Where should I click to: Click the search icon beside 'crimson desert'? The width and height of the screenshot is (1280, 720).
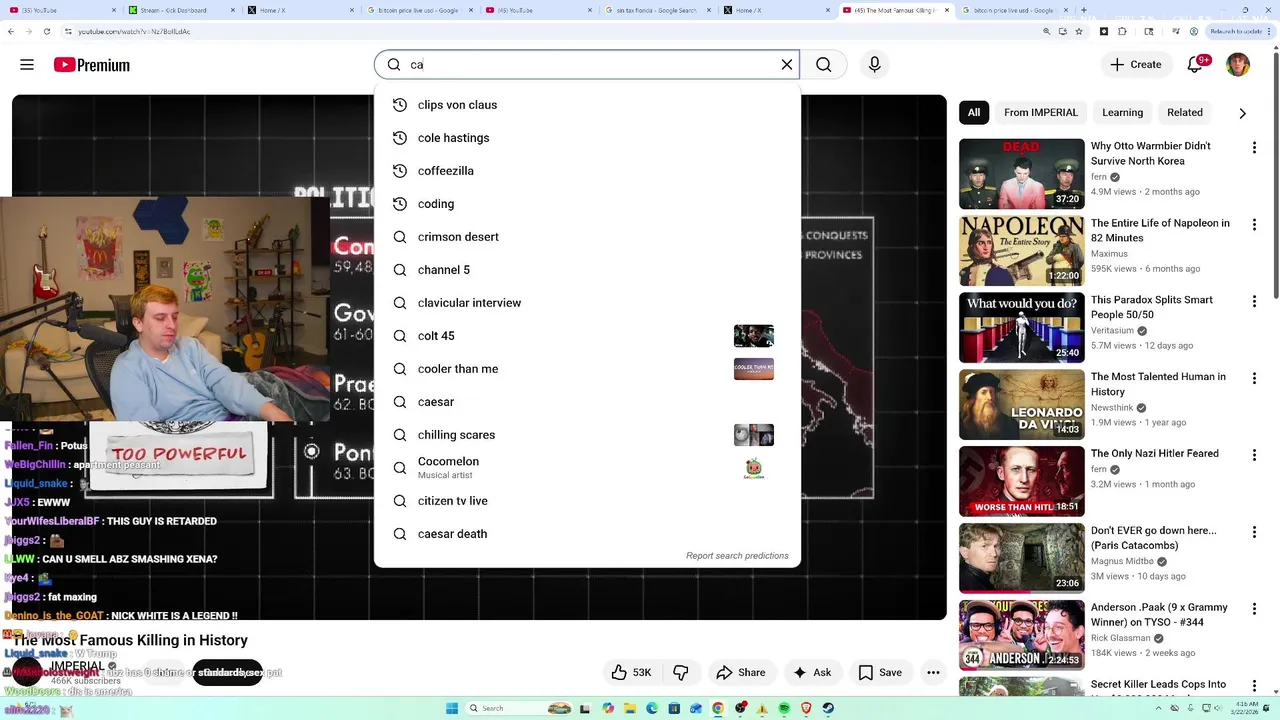(x=400, y=237)
